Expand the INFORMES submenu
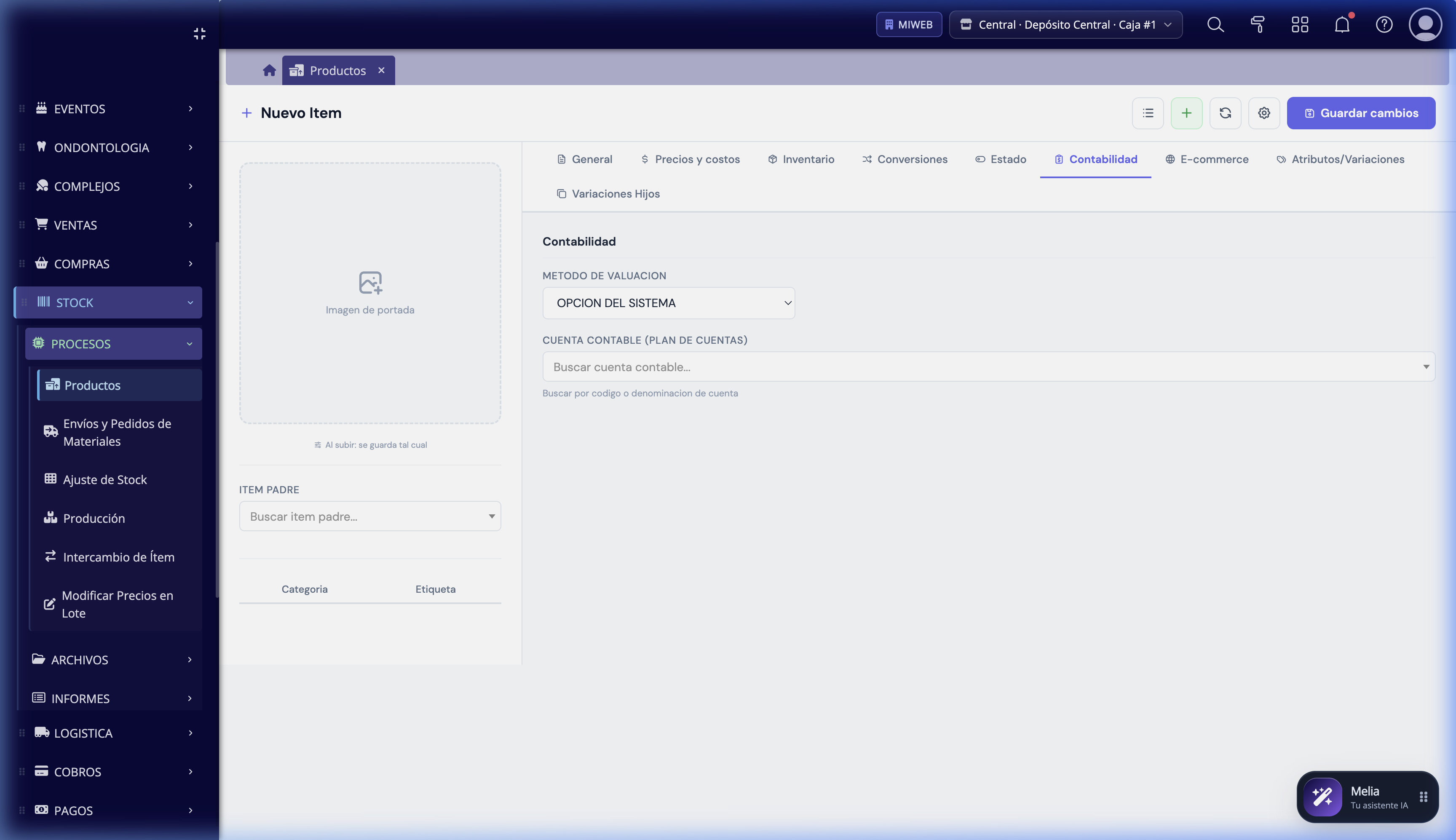Screen dimensions: 1456x840 click(x=114, y=698)
